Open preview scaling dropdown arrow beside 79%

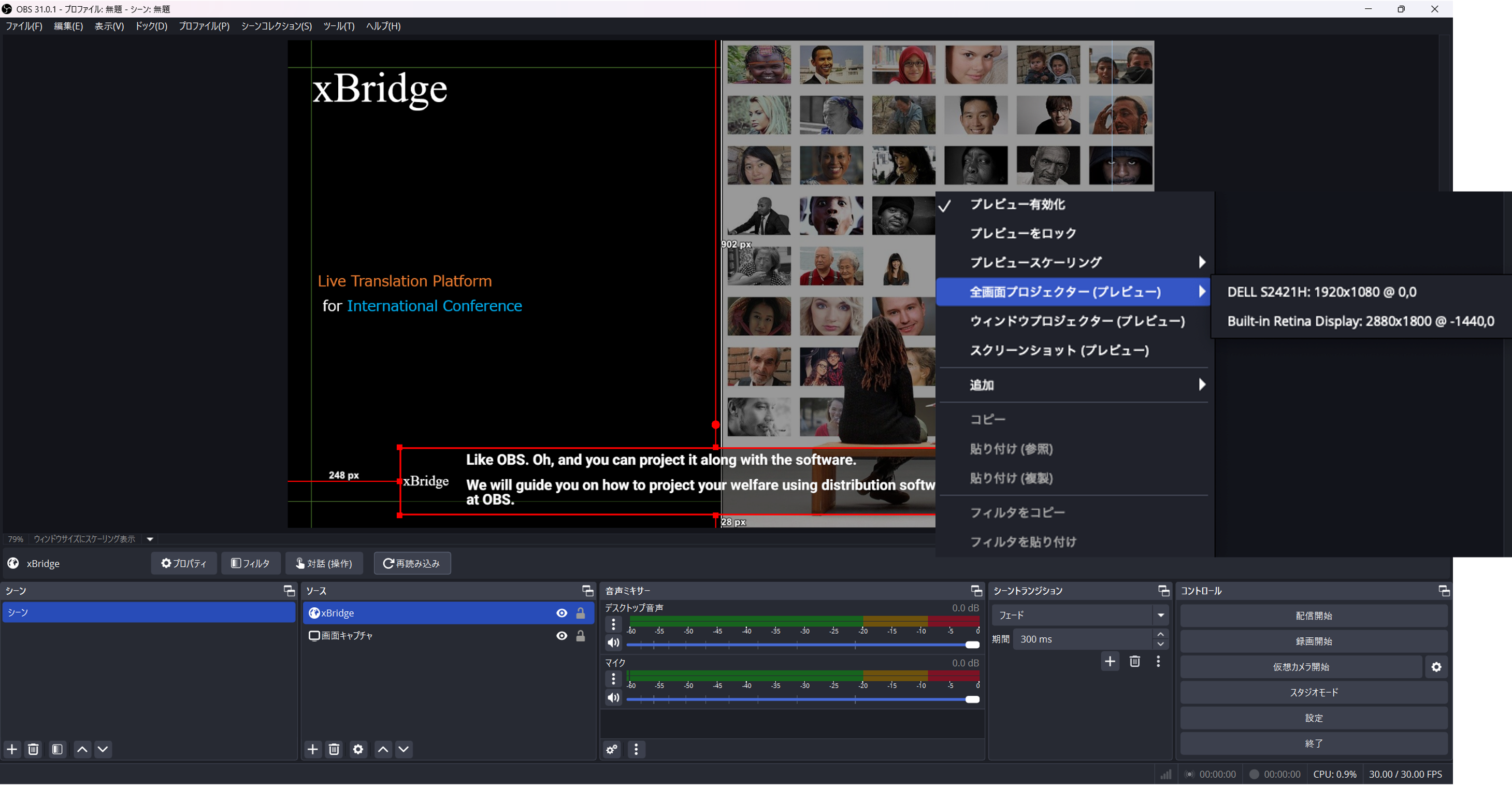click(x=150, y=539)
